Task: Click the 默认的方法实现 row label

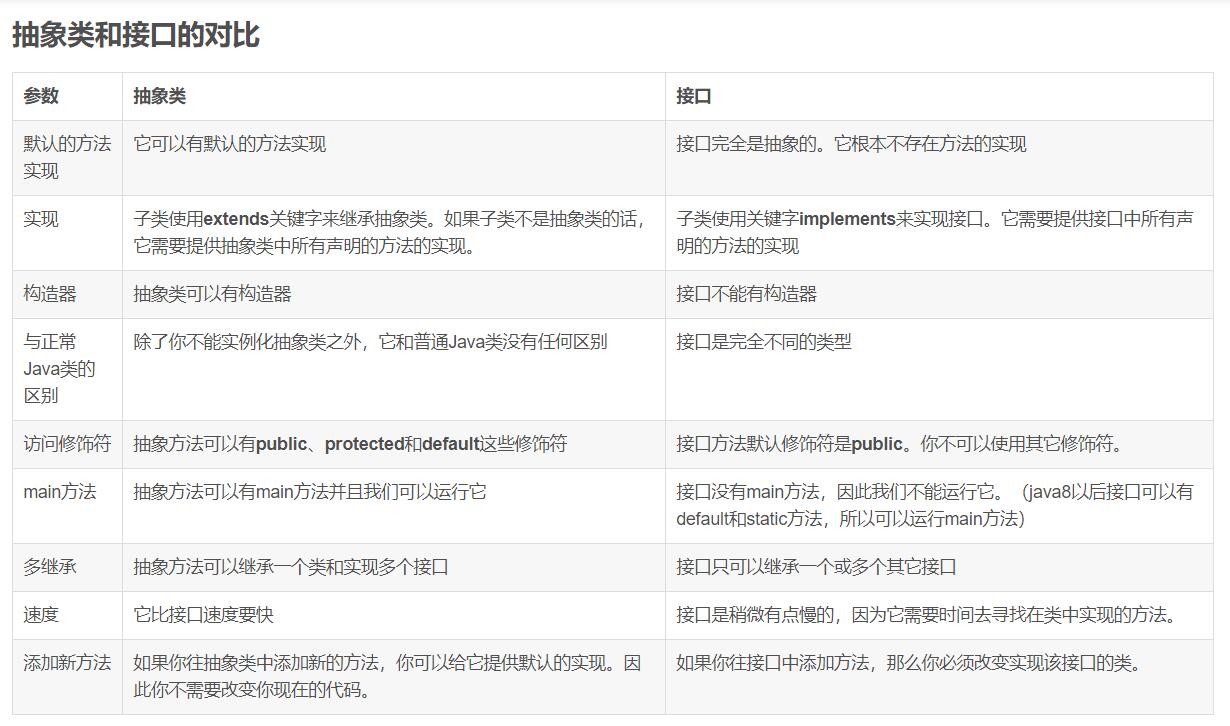Action: click(x=68, y=158)
